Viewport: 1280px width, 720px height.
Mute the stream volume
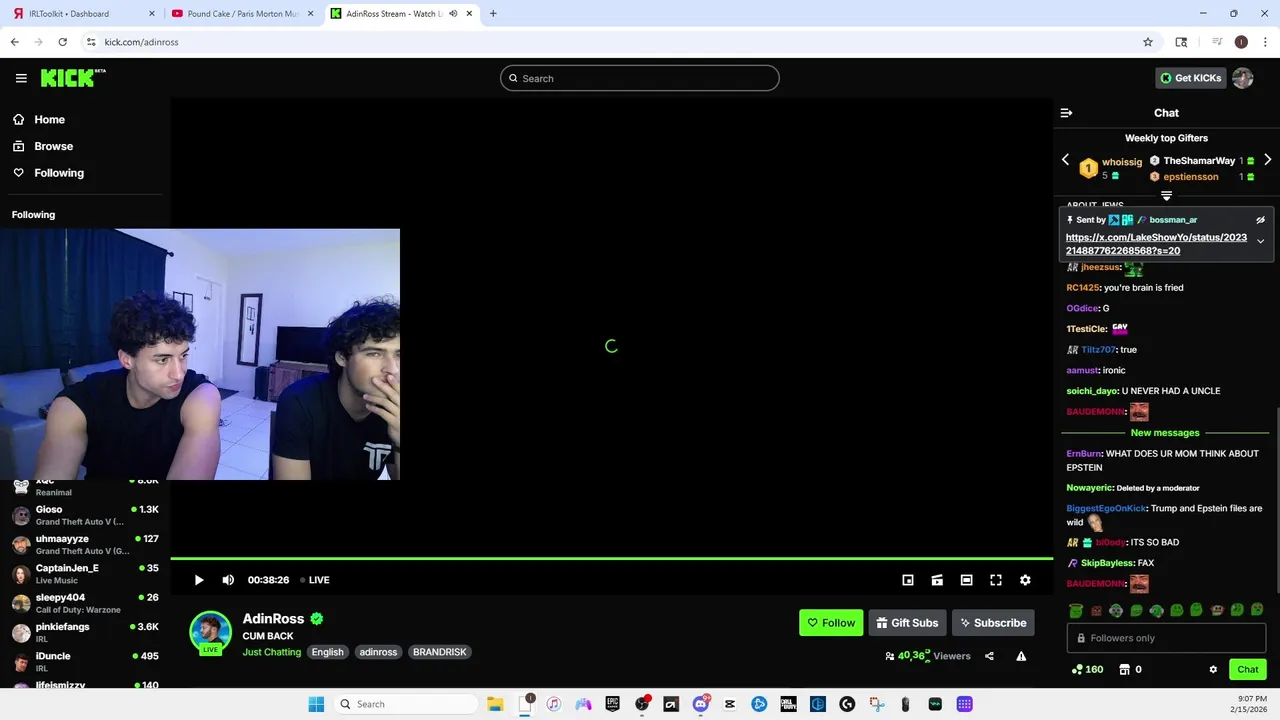pos(228,580)
